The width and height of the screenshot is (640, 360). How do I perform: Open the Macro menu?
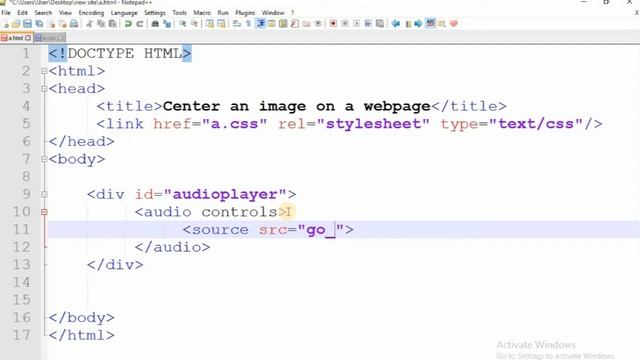pos(202,13)
